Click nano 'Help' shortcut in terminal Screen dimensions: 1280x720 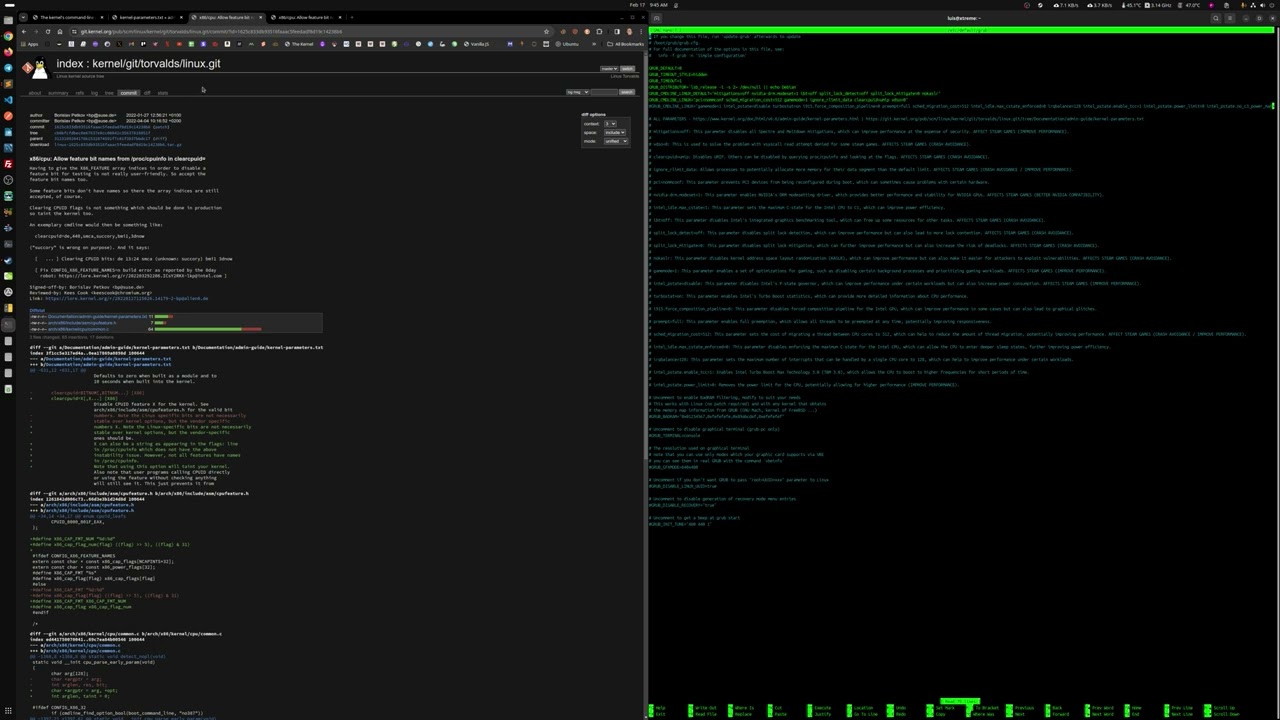click(x=660, y=707)
